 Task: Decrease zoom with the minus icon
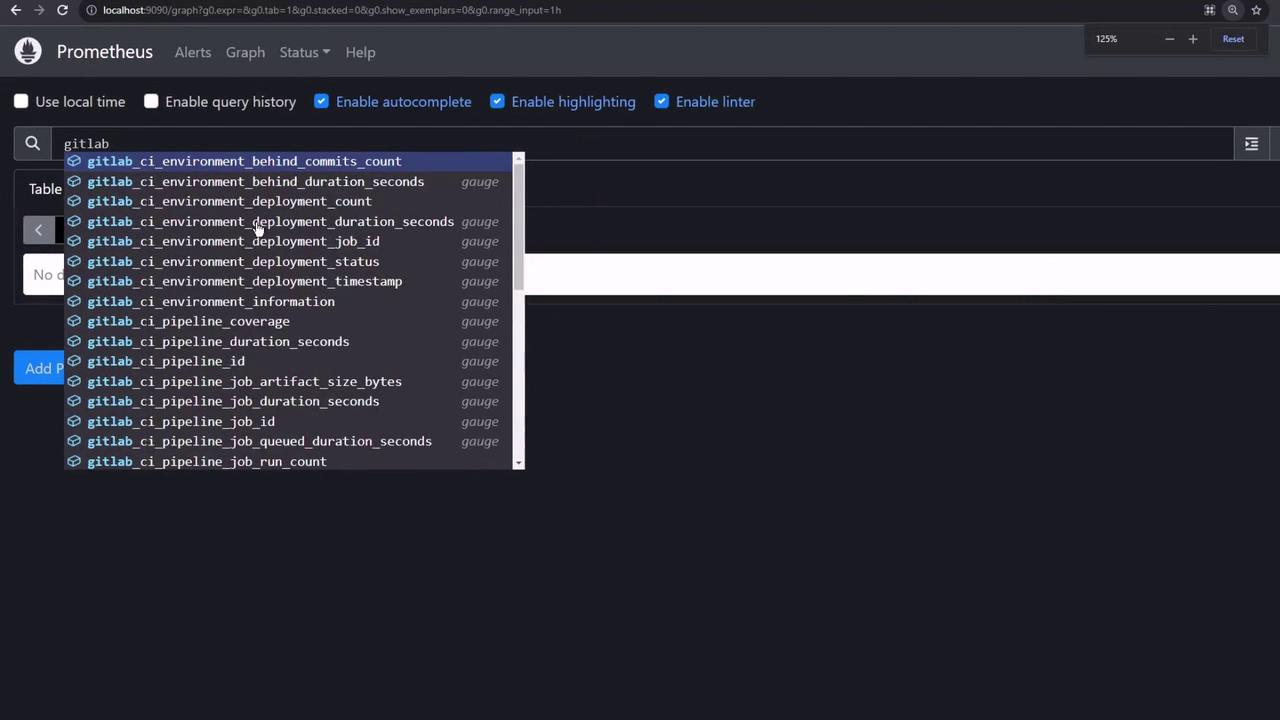point(1169,39)
